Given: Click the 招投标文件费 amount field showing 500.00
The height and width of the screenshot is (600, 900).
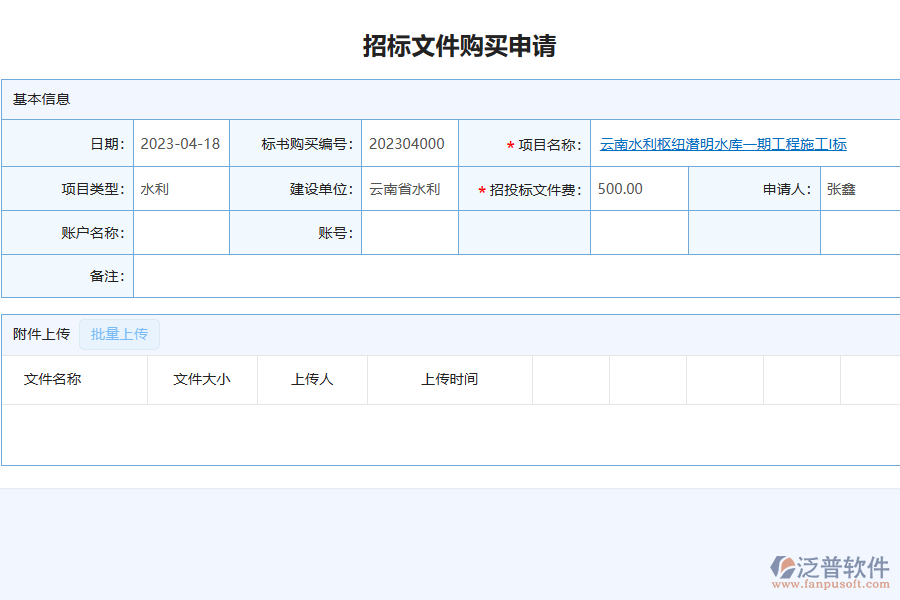Looking at the screenshot, I should [x=638, y=188].
